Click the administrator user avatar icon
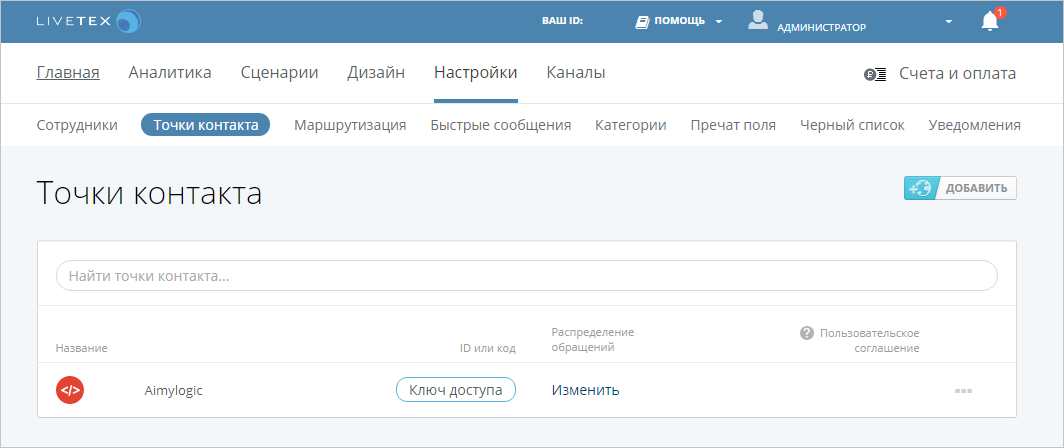1064x448 pixels. click(x=758, y=20)
